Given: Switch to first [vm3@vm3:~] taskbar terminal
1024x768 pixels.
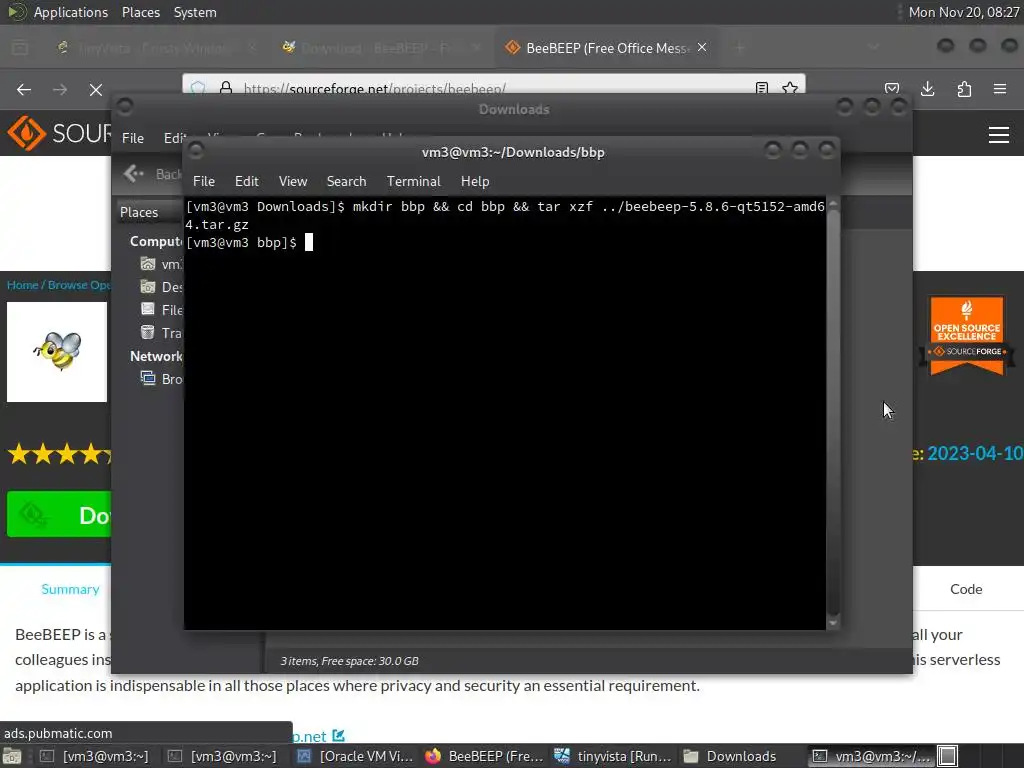Looking at the screenshot, I should (94, 756).
